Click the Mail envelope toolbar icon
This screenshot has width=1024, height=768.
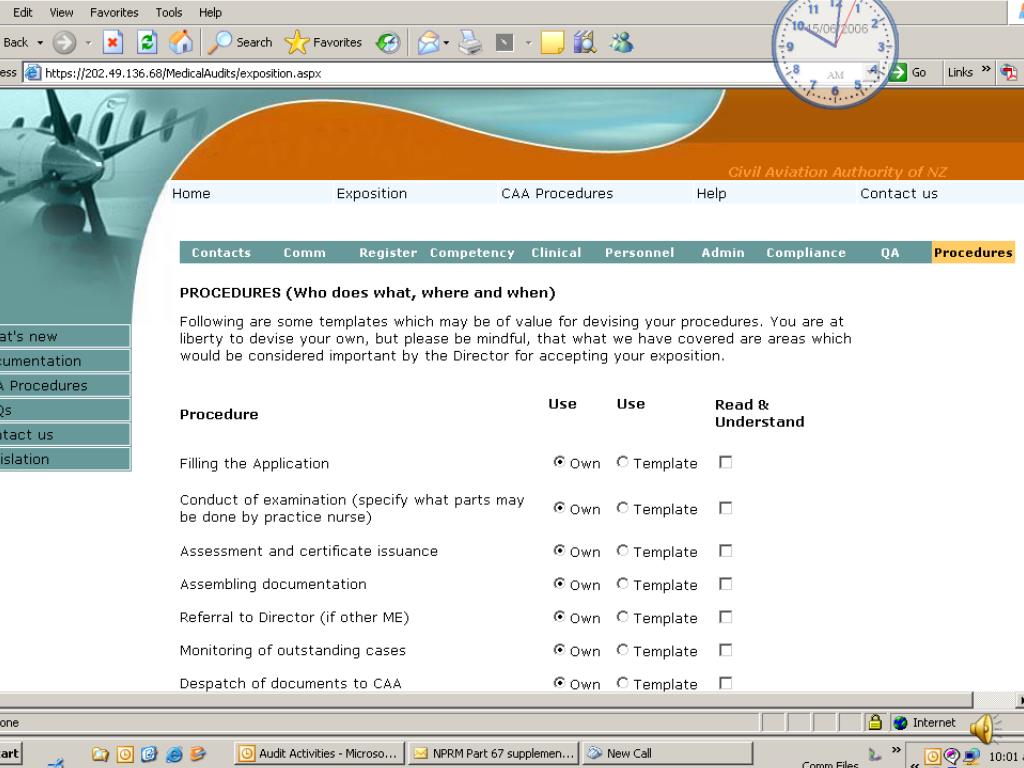[428, 43]
